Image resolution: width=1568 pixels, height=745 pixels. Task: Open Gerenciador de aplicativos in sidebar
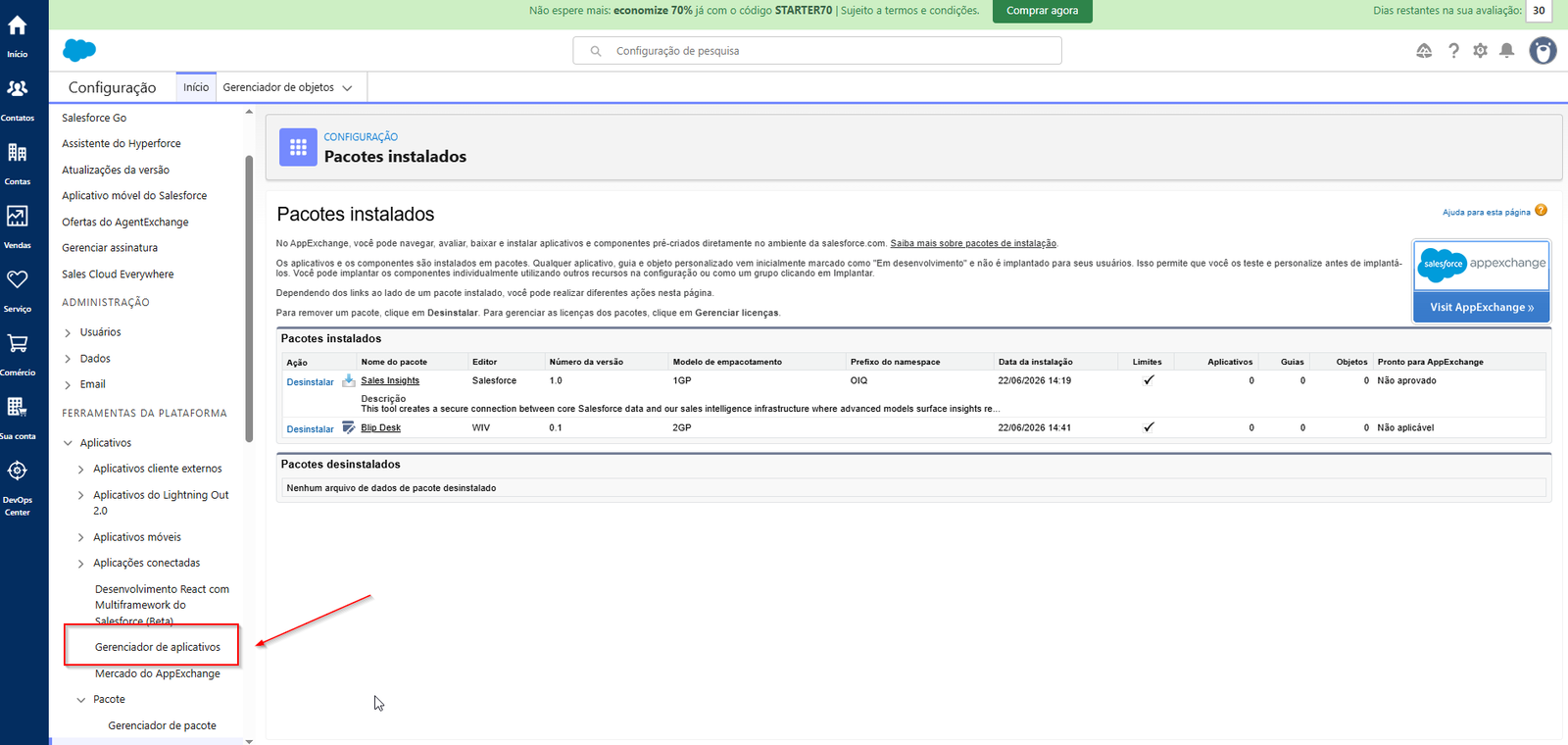[158, 647]
